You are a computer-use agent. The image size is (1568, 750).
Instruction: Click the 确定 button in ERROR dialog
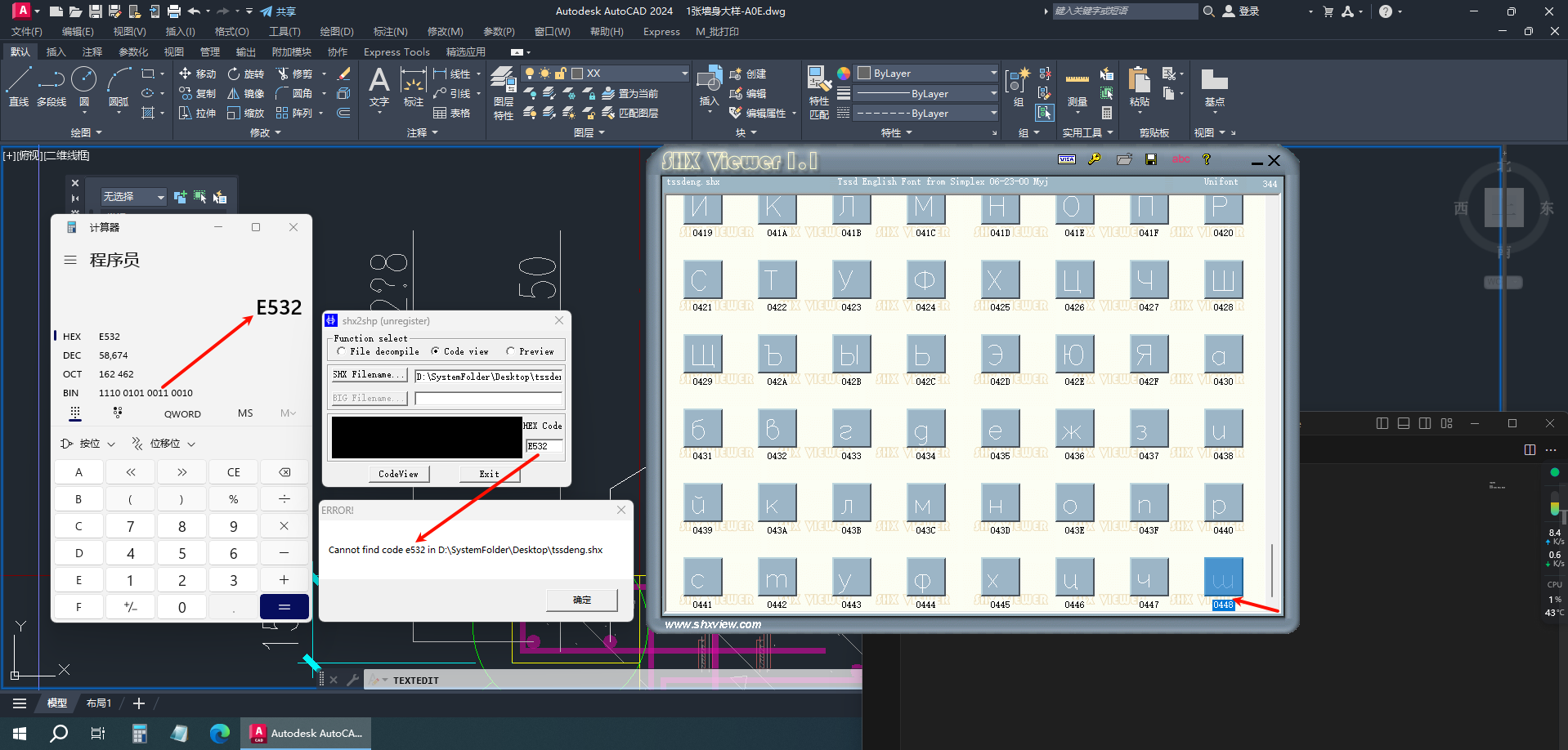(582, 600)
